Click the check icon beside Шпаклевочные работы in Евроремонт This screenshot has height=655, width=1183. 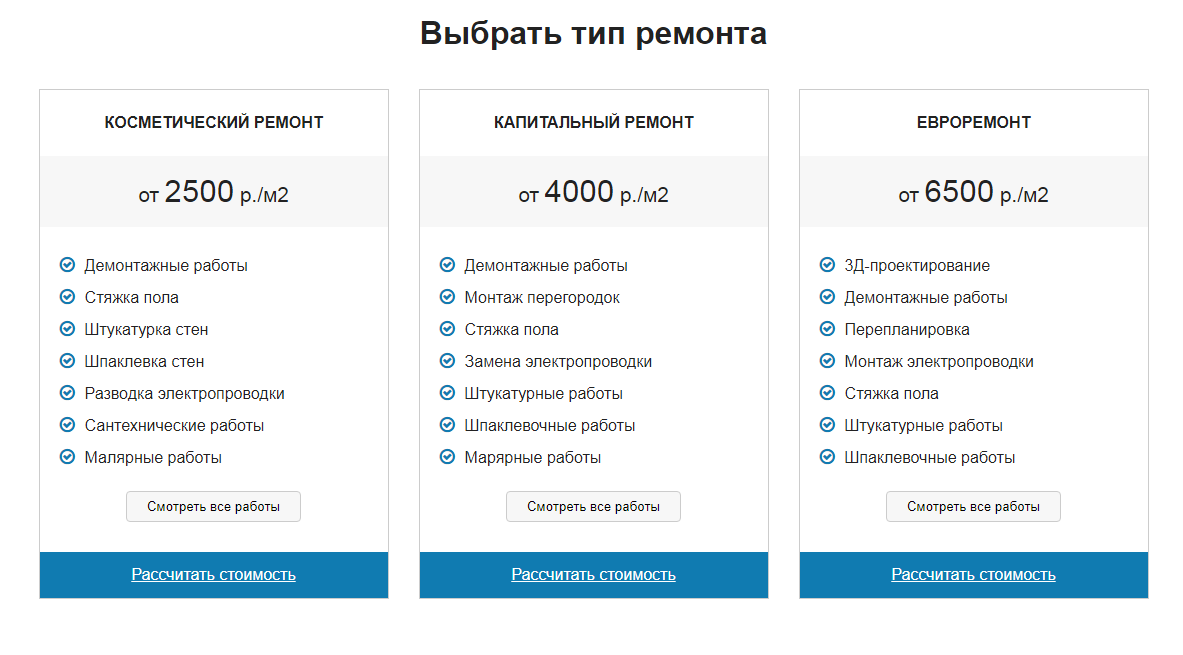pos(825,457)
